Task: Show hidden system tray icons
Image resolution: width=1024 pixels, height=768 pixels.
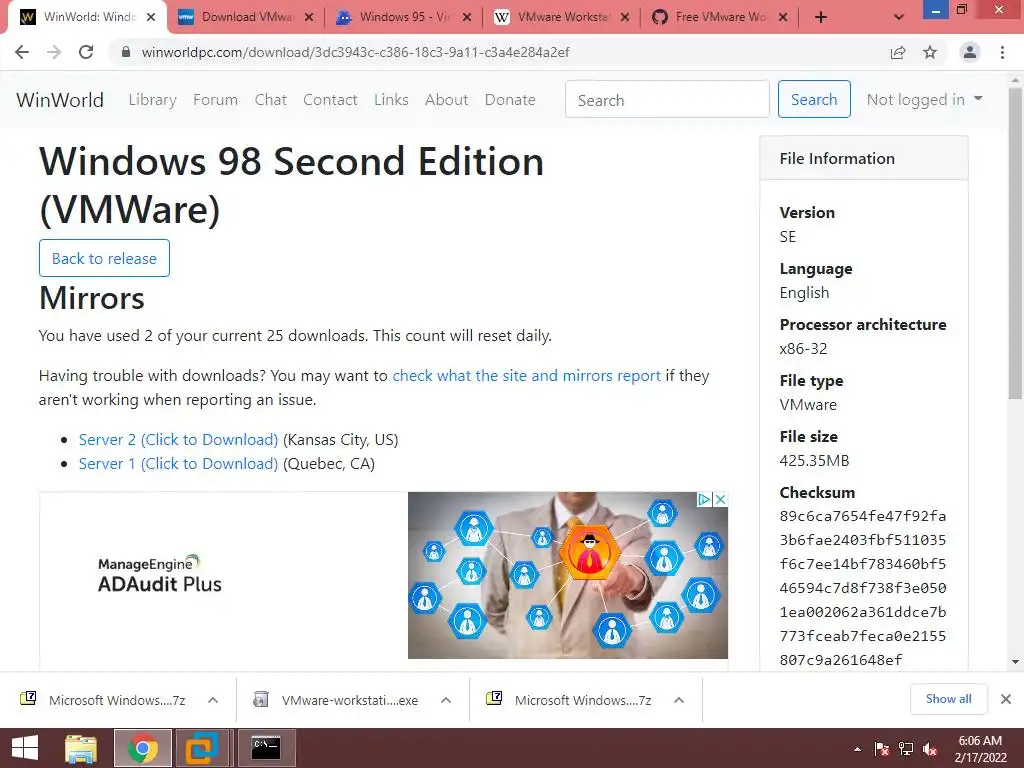Action: coord(857,749)
